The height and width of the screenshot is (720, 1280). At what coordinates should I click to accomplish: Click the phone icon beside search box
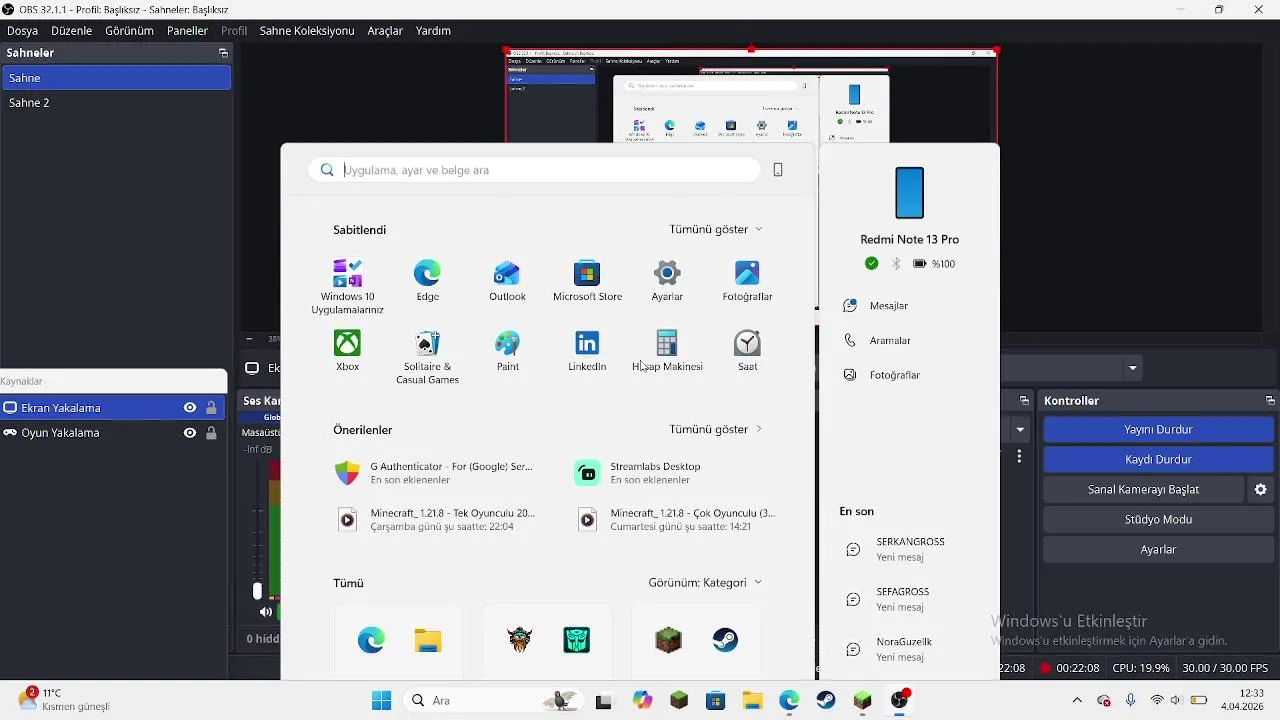point(778,170)
